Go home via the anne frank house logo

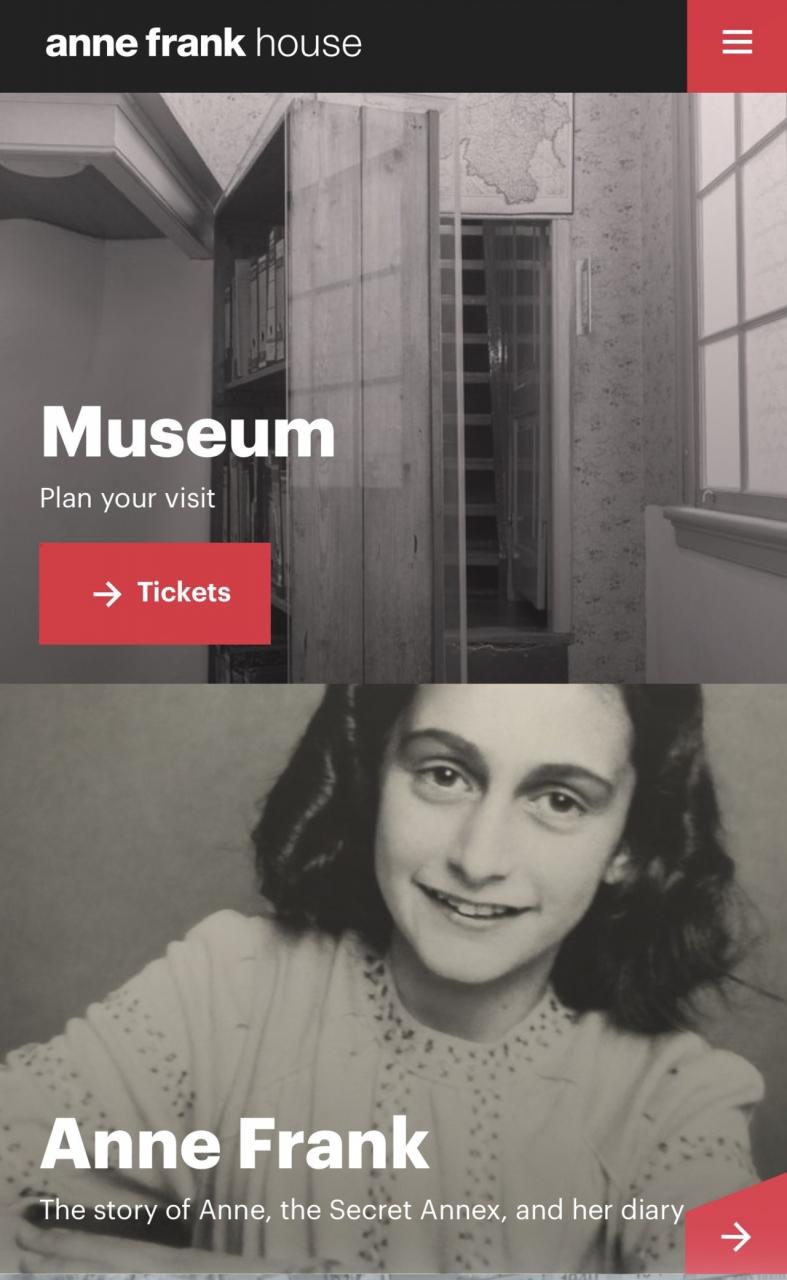click(203, 43)
